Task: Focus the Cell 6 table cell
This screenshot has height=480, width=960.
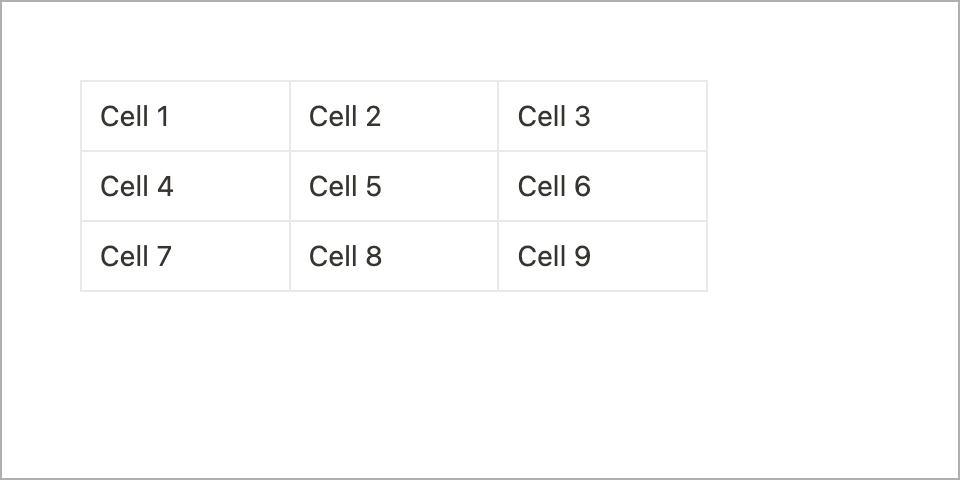Action: coord(602,186)
